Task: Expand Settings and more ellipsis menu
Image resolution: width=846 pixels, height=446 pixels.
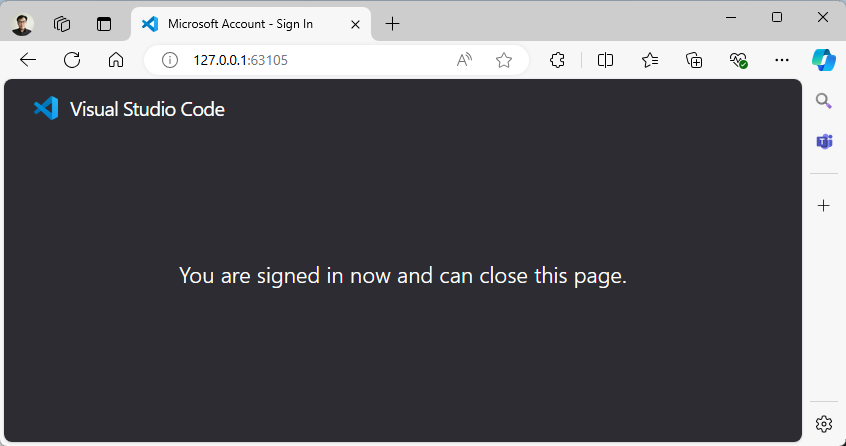Action: pos(782,60)
